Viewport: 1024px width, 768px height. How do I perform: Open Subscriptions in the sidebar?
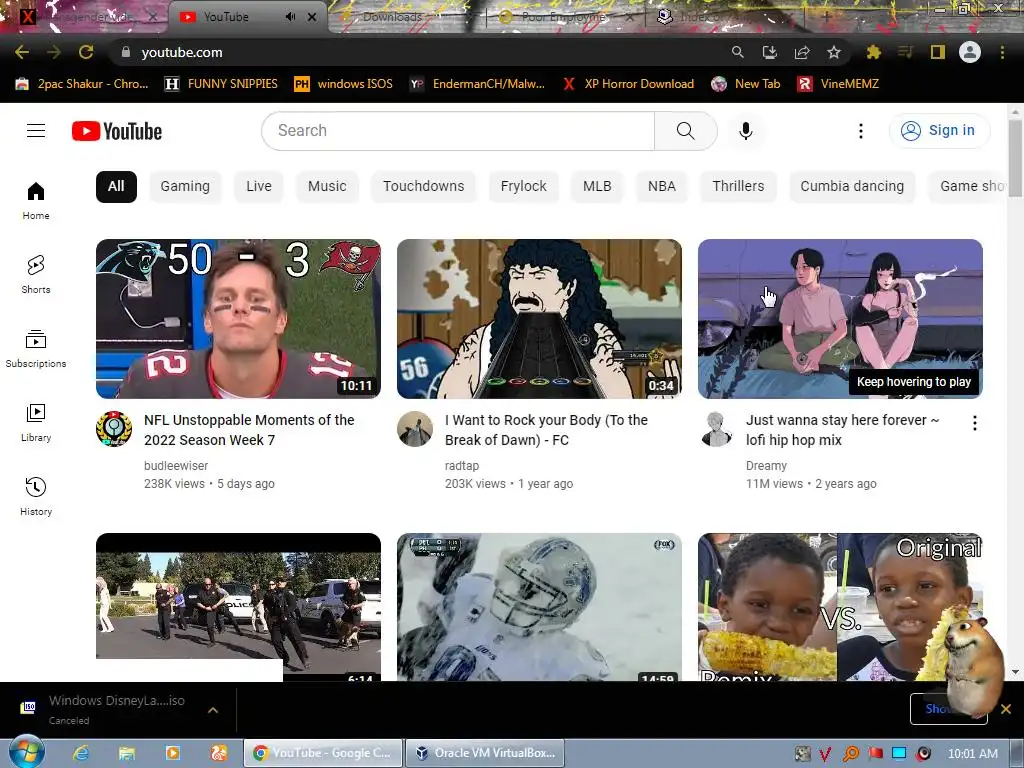36,349
